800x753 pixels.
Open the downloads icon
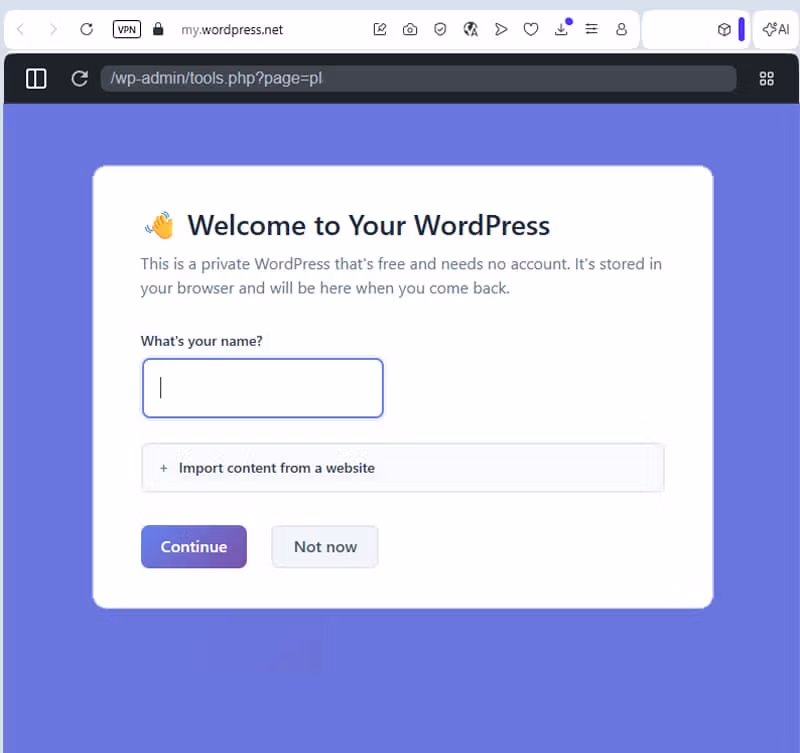pos(561,29)
